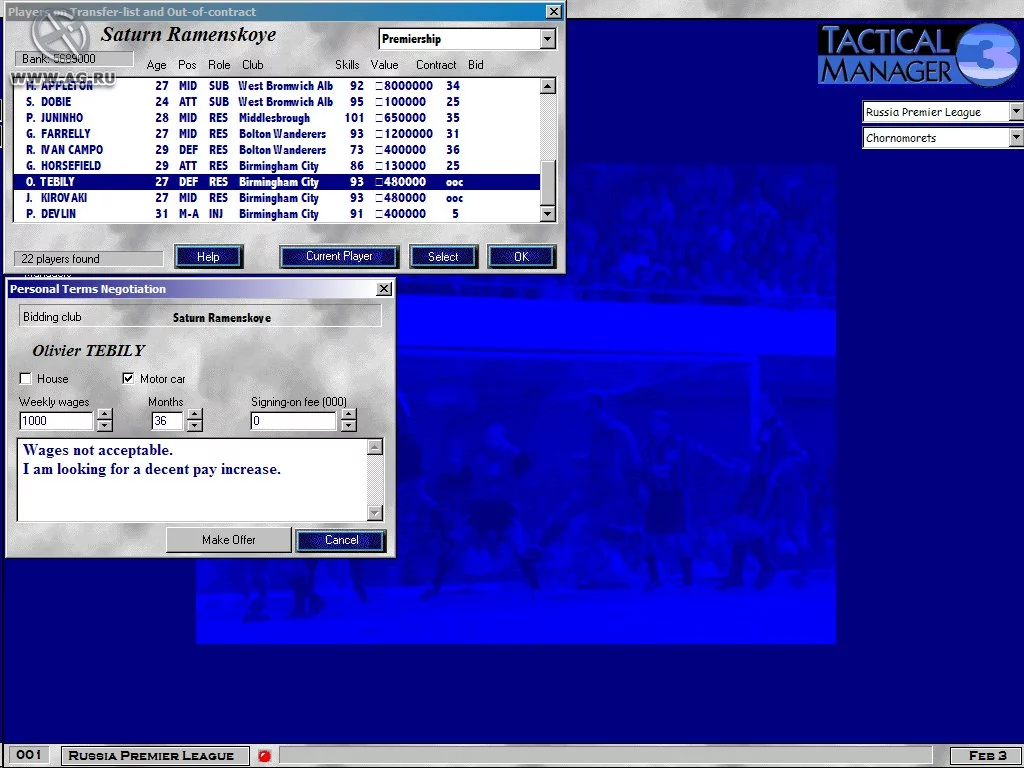
Task: Tick the House checkbox
Action: (25, 379)
